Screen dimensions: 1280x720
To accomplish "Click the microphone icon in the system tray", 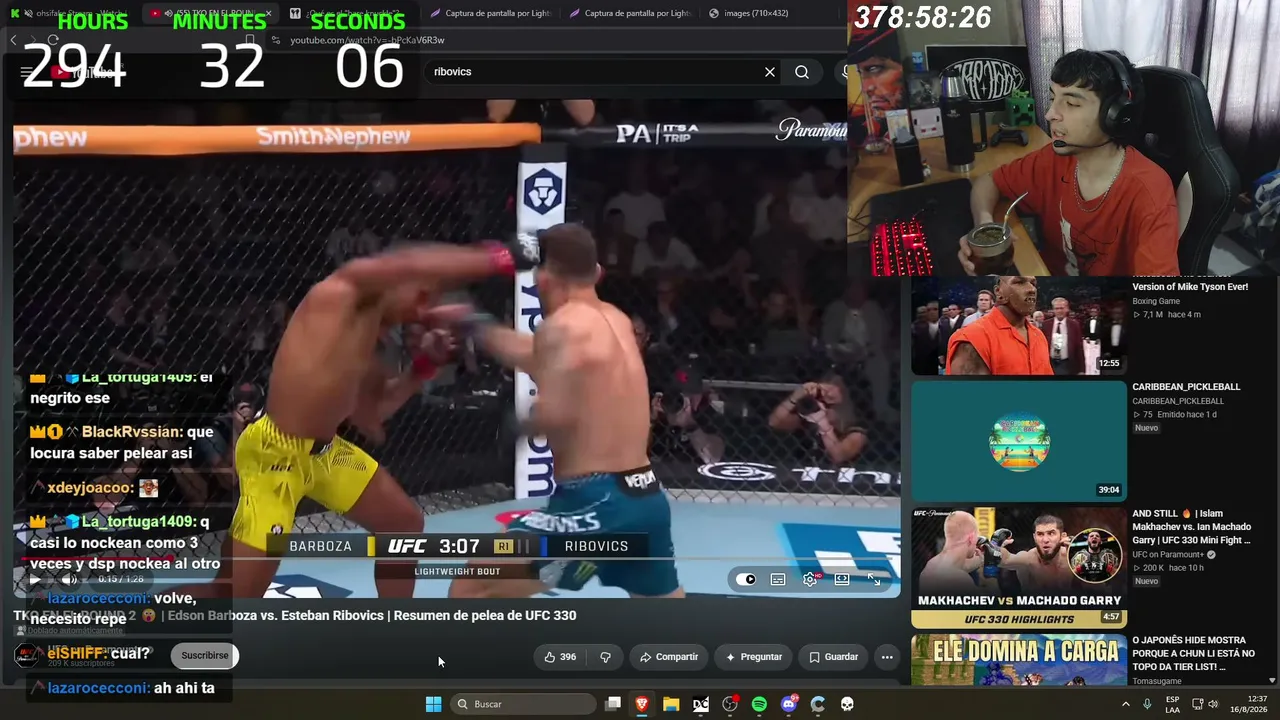I will pyautogui.click(x=1147, y=704).
